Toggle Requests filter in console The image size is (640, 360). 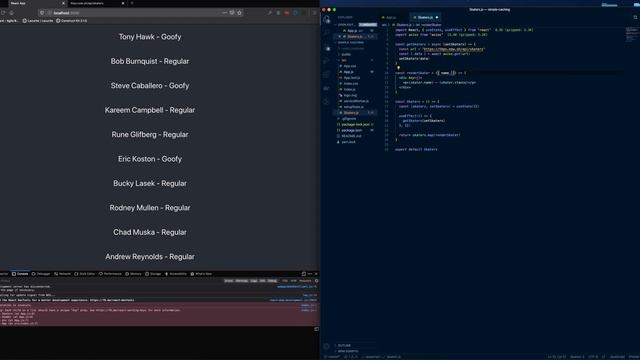(305, 281)
